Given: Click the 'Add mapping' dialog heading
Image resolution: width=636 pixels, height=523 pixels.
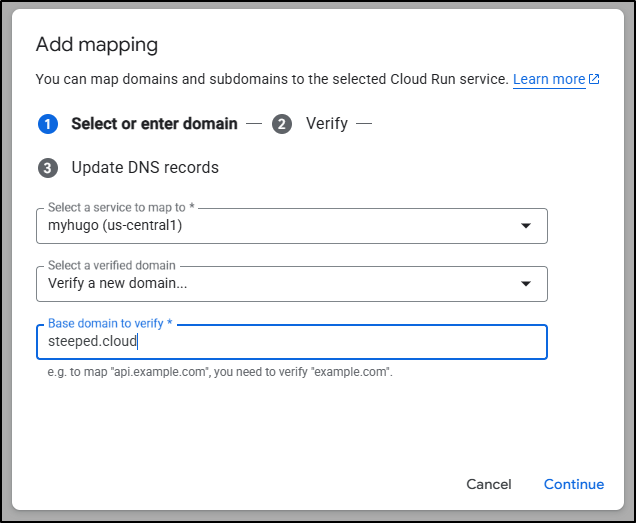Looking at the screenshot, I should [97, 45].
